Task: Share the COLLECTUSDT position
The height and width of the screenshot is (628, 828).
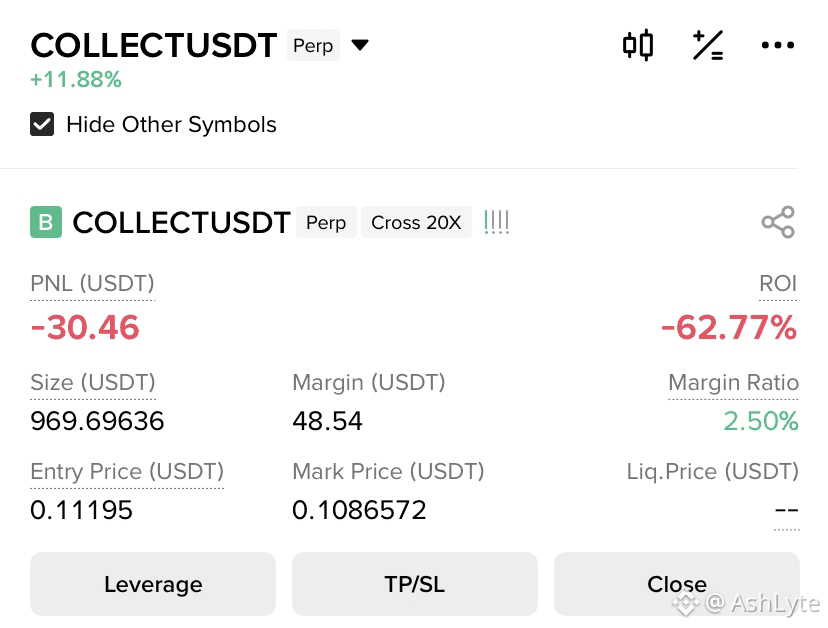Action: point(778,222)
